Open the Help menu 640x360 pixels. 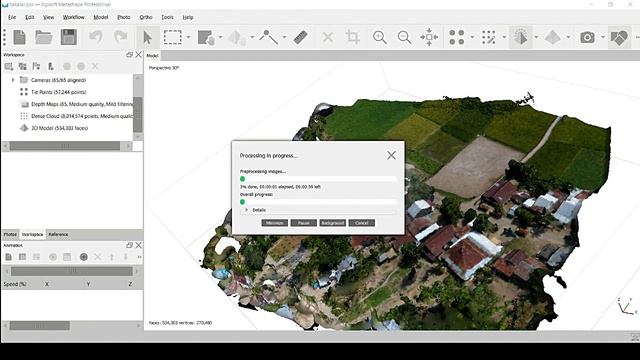(x=187, y=17)
